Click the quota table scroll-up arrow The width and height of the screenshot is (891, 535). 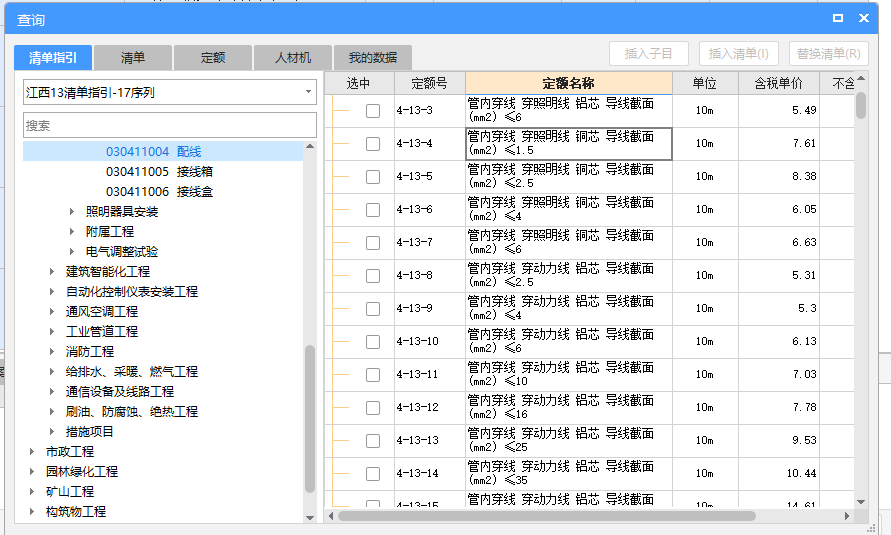861,78
